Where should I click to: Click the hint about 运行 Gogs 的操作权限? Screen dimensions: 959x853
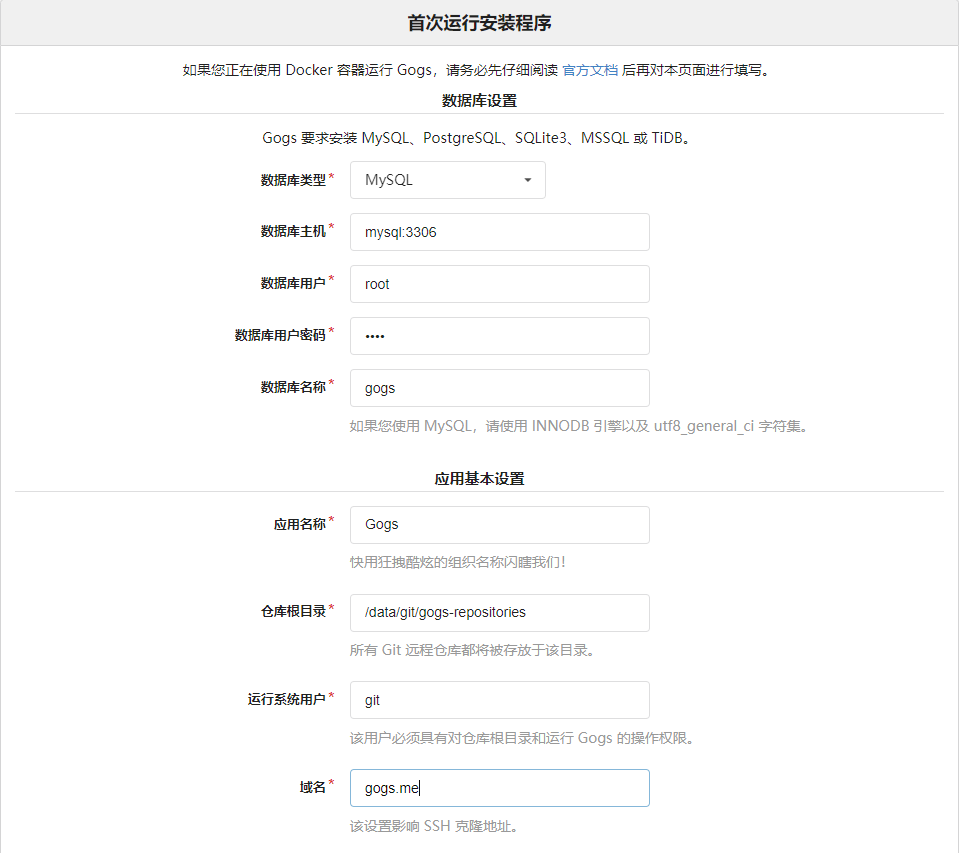(522, 738)
